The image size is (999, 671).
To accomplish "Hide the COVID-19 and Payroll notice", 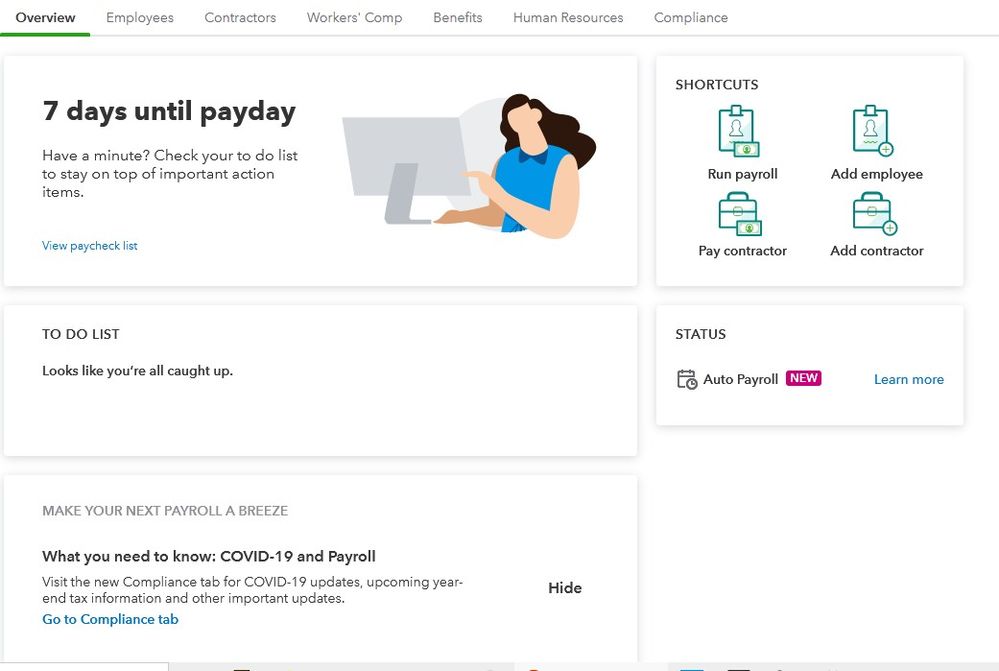I will click(565, 588).
